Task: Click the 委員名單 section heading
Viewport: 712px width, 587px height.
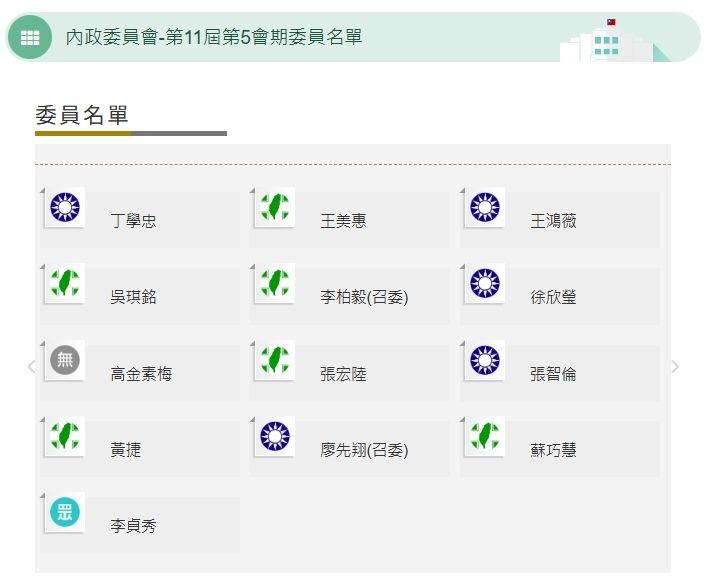Action: [x=82, y=115]
